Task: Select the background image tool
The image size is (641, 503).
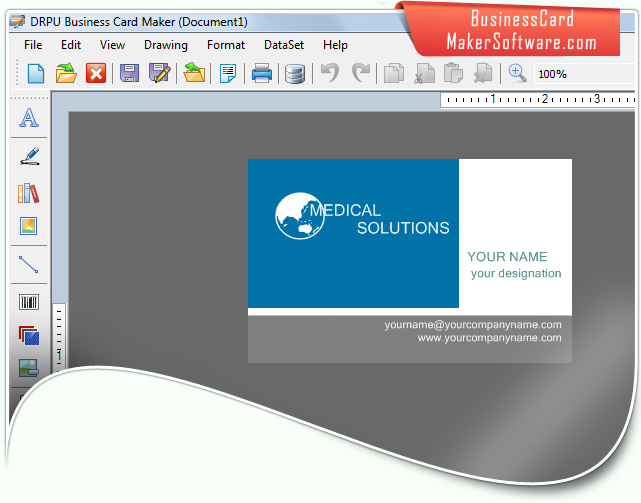Action: (x=29, y=368)
